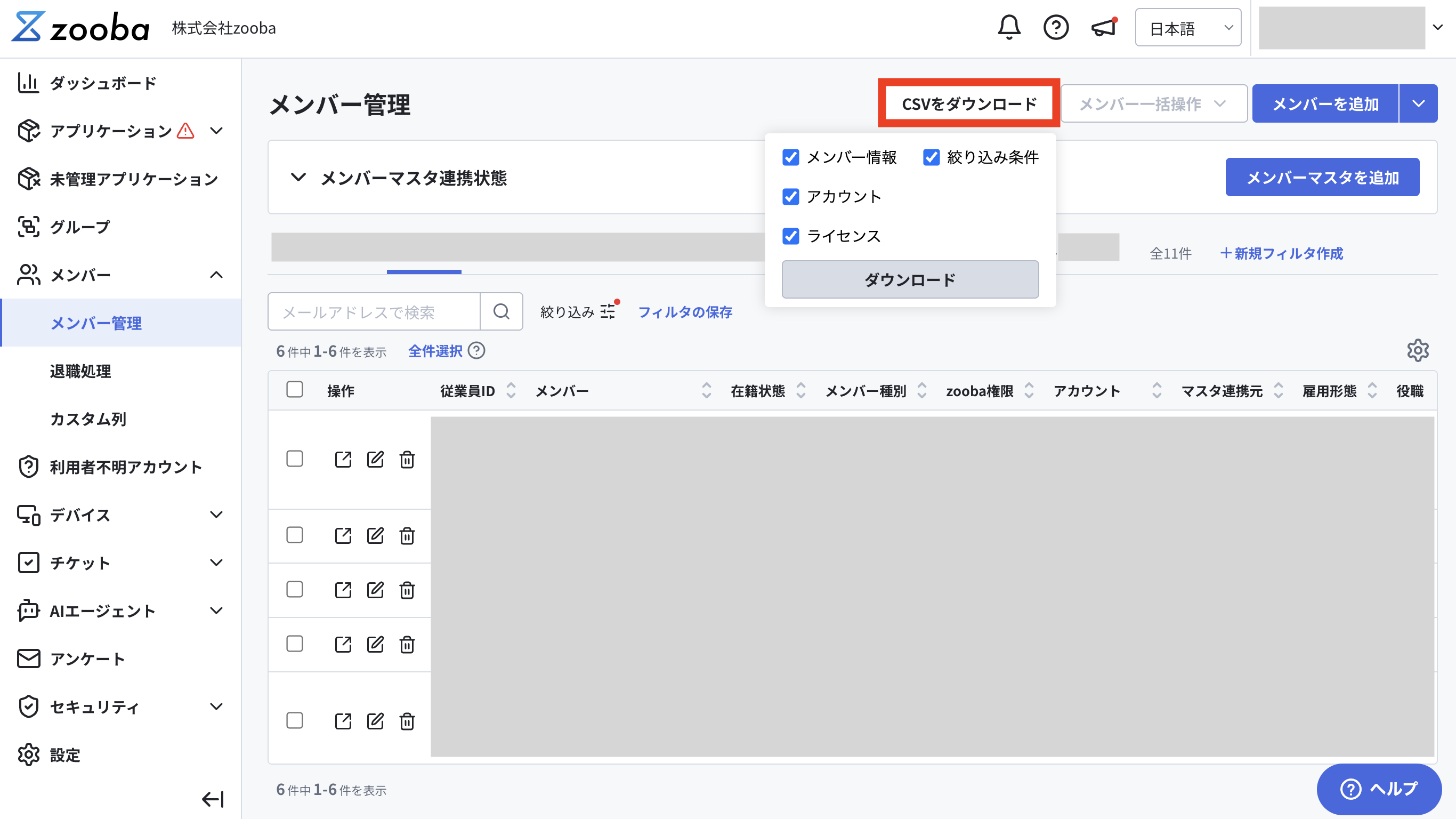
Task: Open カスタム列 page
Action: (x=88, y=419)
